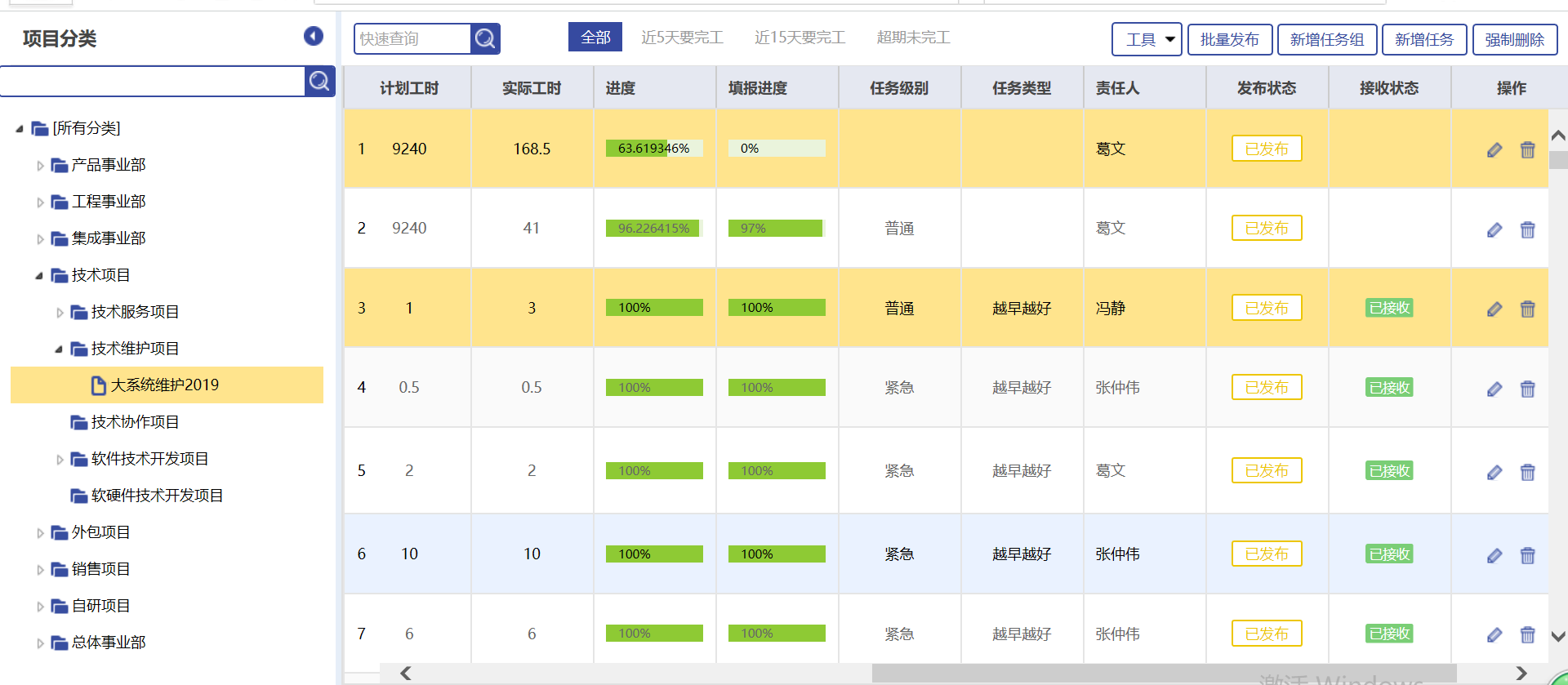Delete task row 3 using trash icon

pos(1527,309)
